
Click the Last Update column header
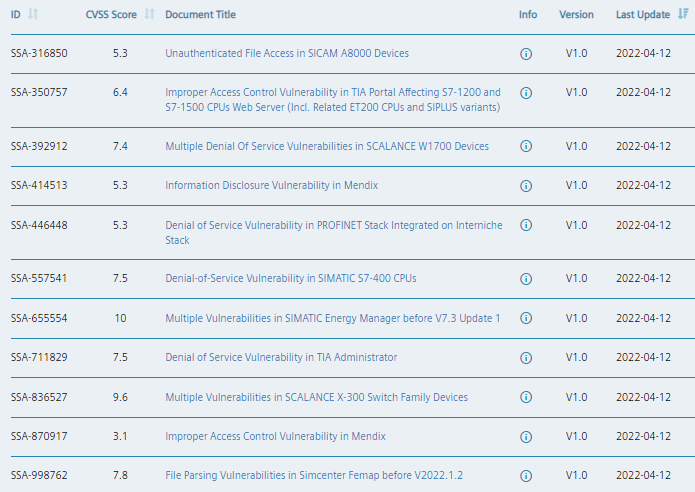point(643,15)
